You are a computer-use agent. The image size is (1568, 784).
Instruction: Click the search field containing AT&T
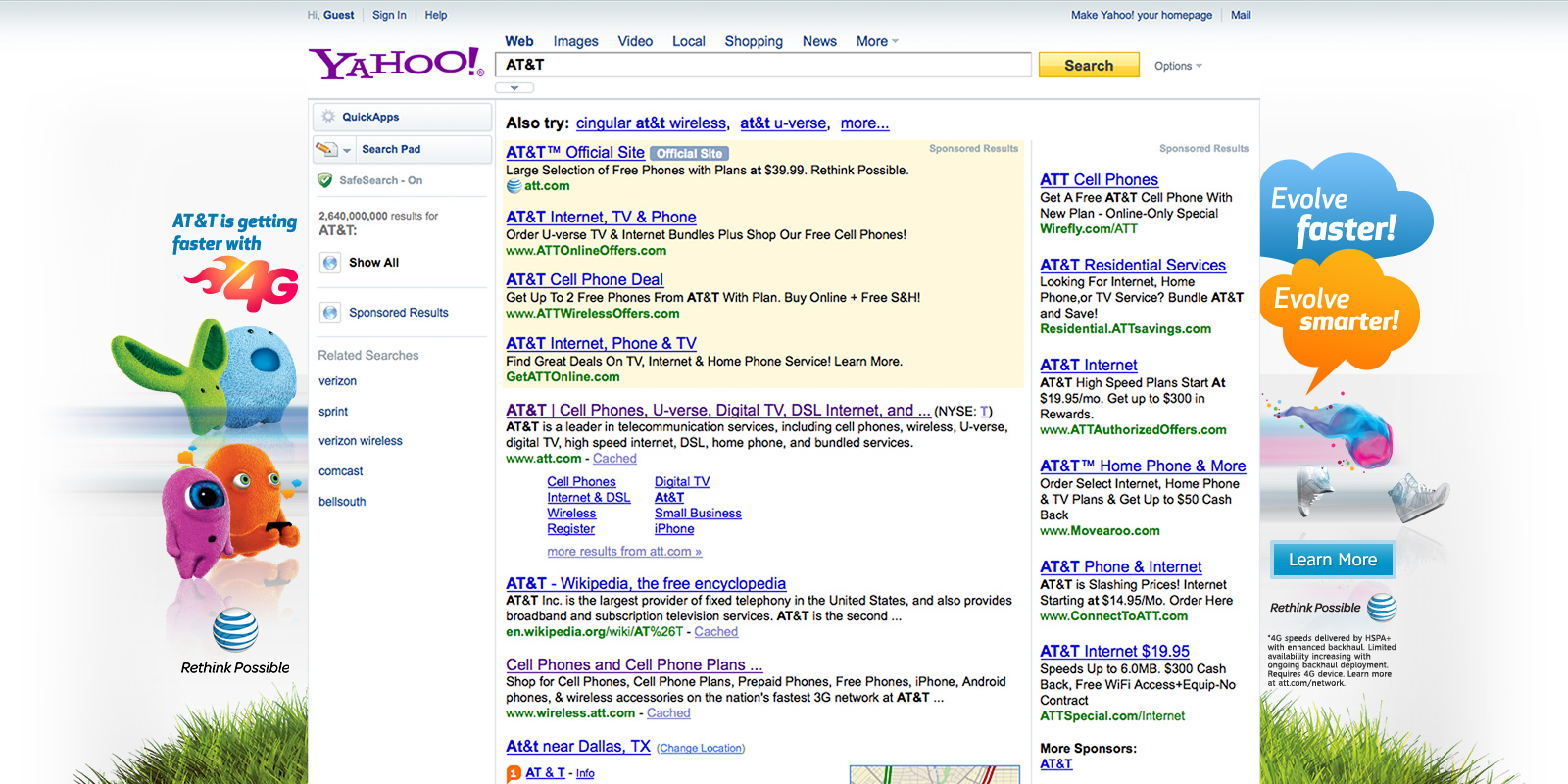coord(764,65)
